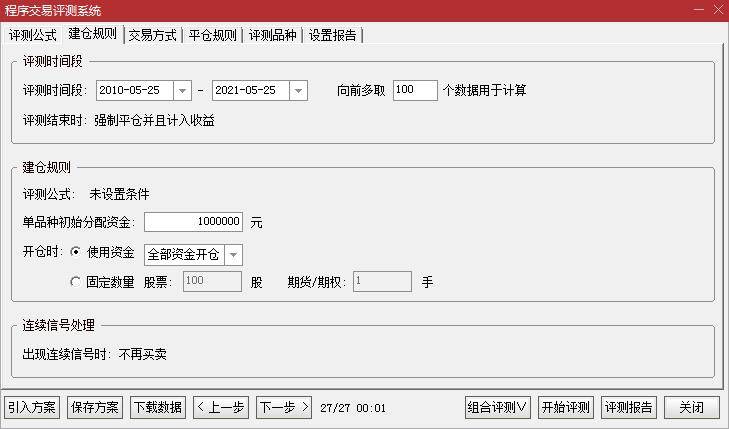The image size is (729, 429).
Task: Start evaluation with 开始评测 button
Action: pos(566,408)
